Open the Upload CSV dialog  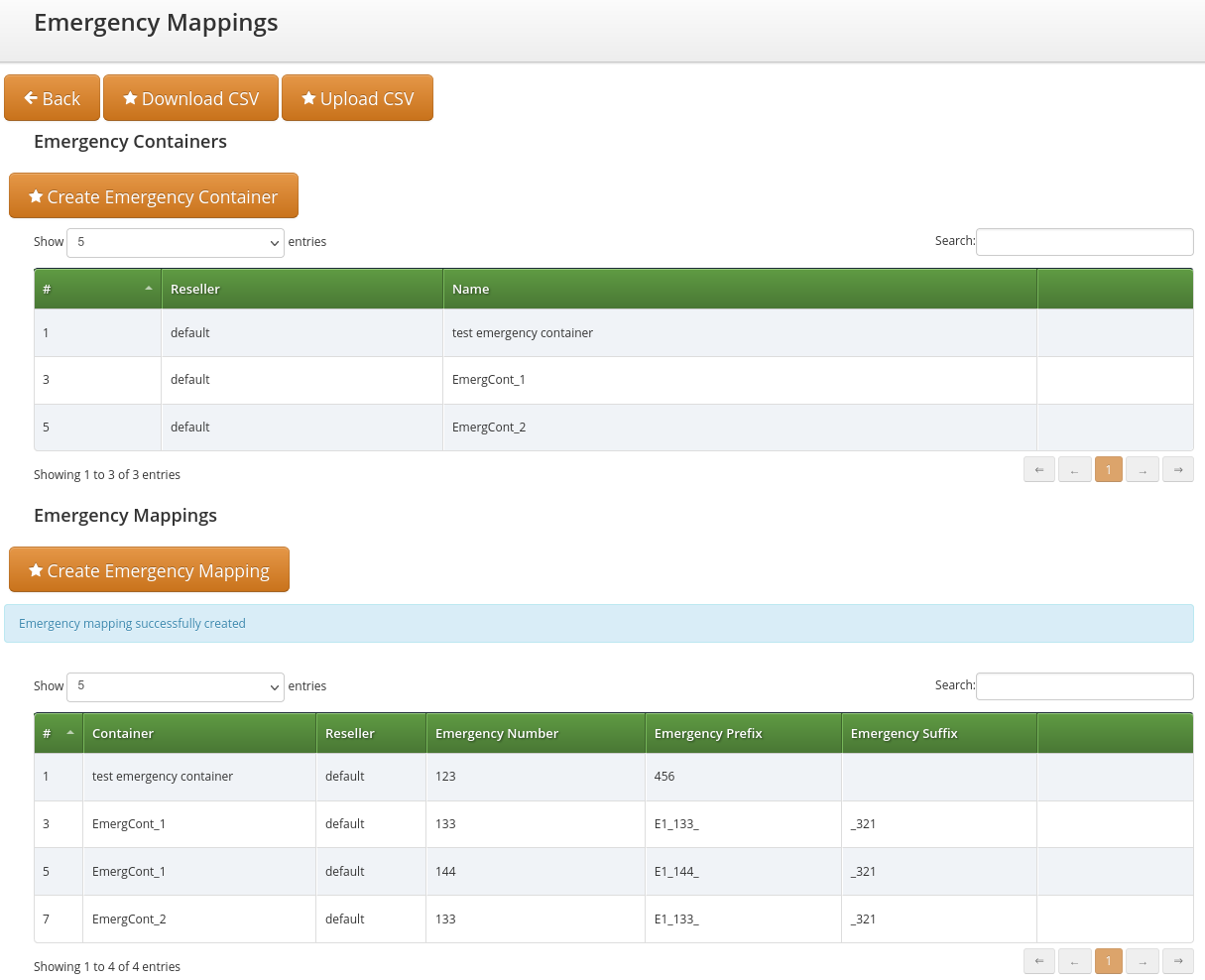[357, 98]
